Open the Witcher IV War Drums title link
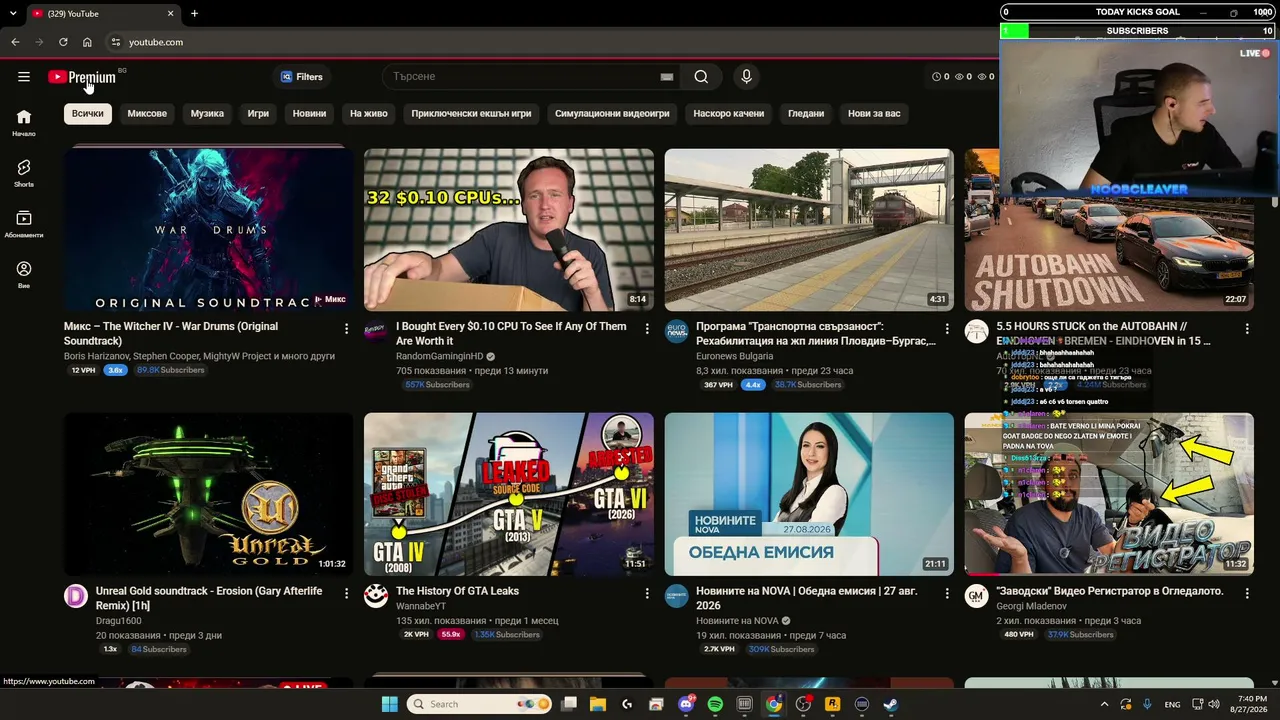The image size is (1280, 720). pos(171,334)
